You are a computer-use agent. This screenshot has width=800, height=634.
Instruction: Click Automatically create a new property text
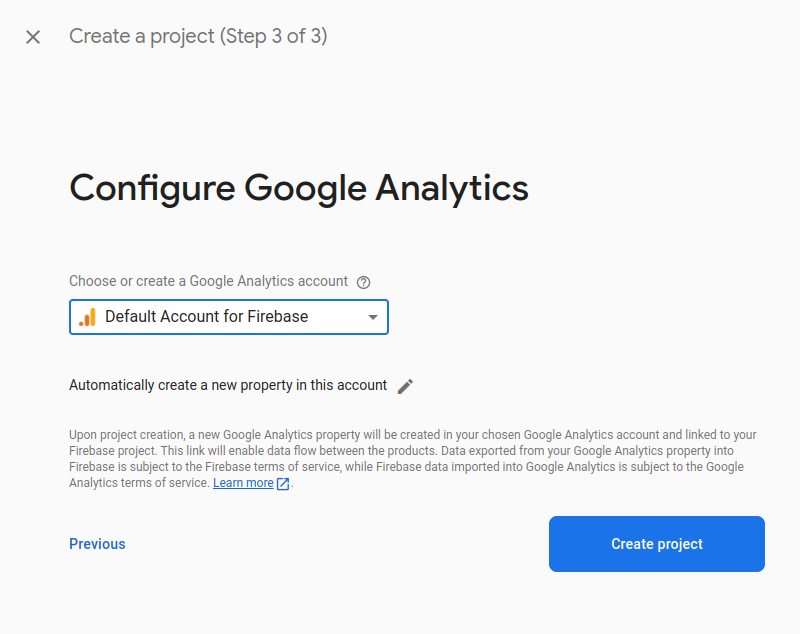click(x=228, y=385)
